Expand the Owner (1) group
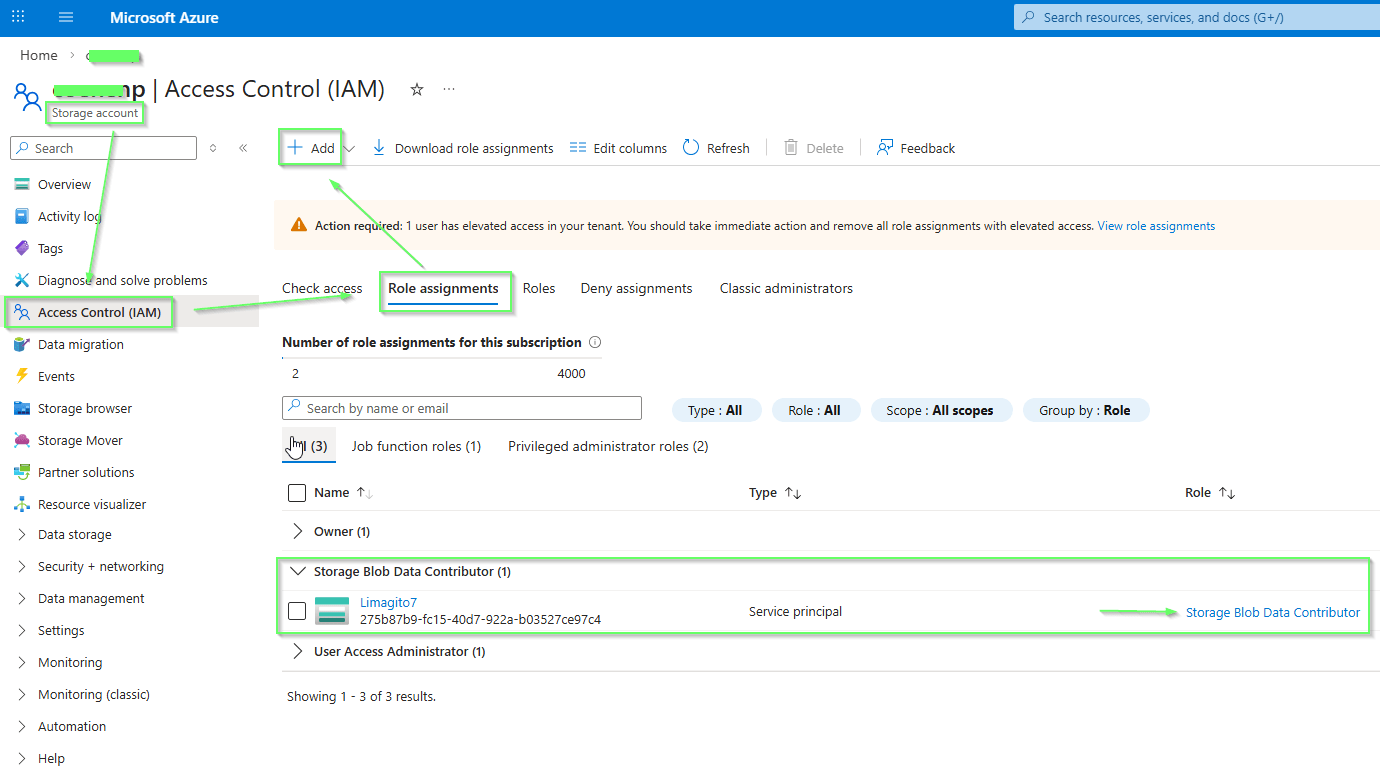The height and width of the screenshot is (782, 1380). [297, 531]
